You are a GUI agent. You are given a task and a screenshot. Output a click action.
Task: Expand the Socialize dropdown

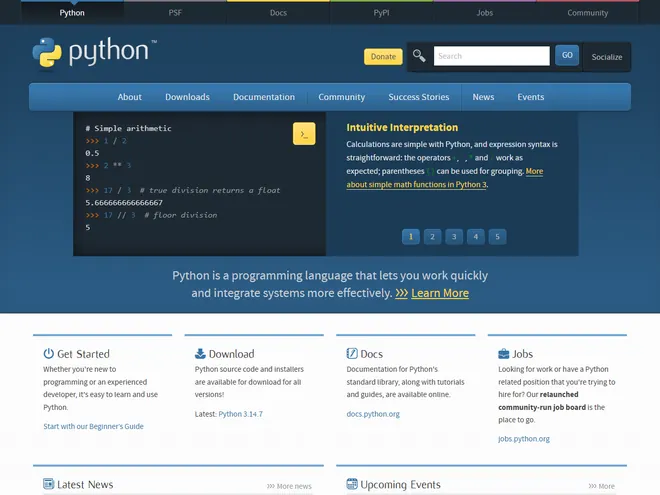click(607, 57)
